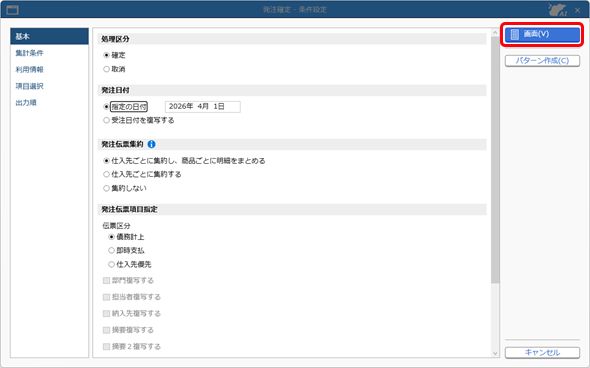Toggle the 摘要２複写する checkbox
This screenshot has height=368, width=590.
coord(106,347)
